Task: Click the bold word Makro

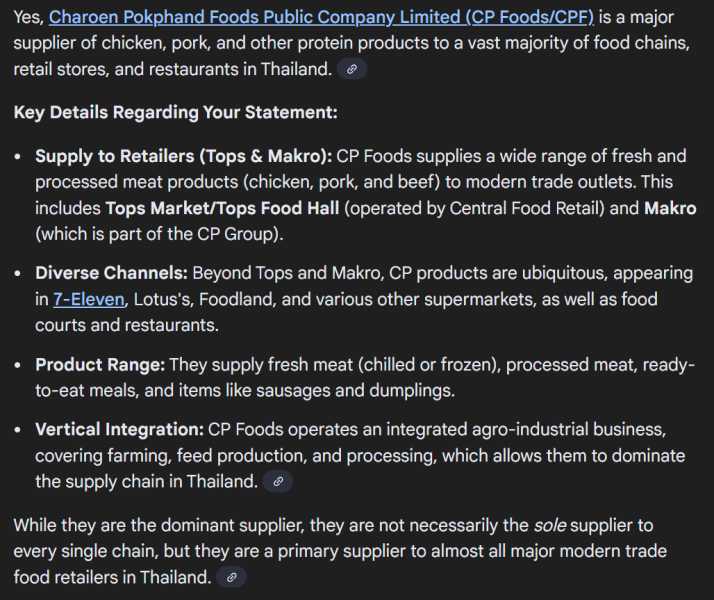Action: pos(669,208)
